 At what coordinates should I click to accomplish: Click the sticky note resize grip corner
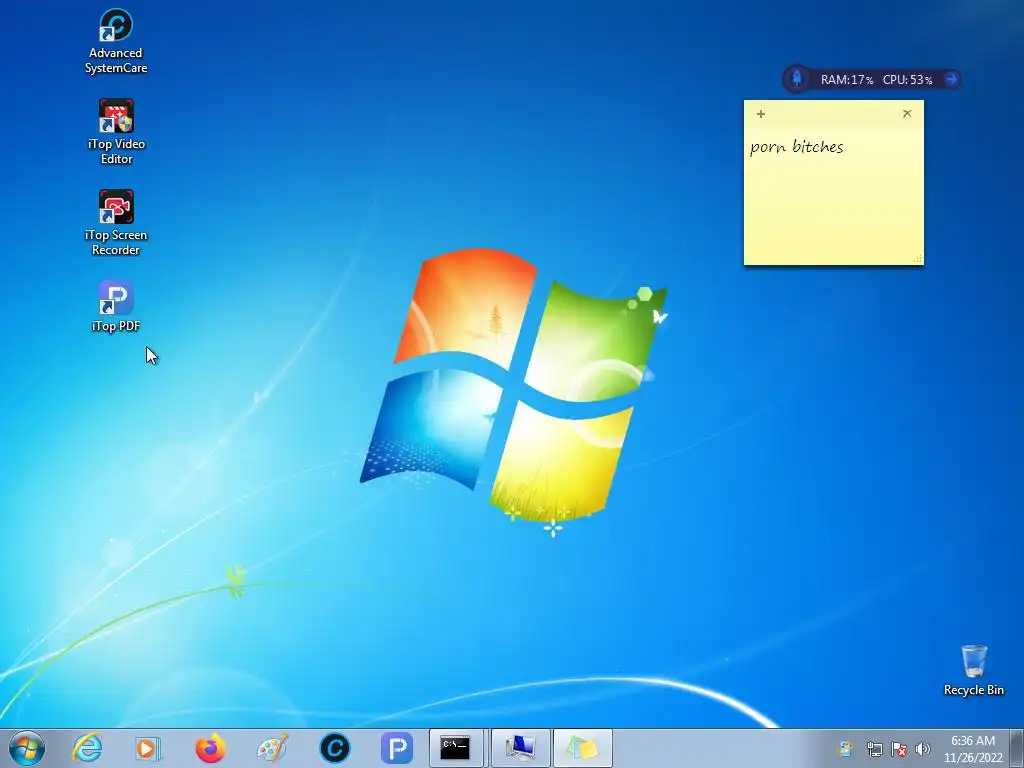(918, 259)
